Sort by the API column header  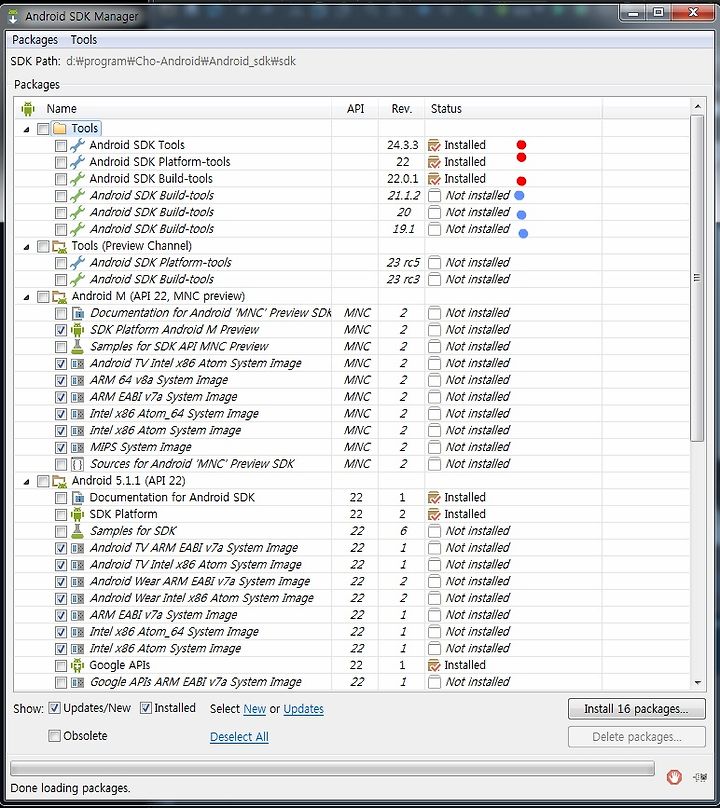pyautogui.click(x=356, y=109)
